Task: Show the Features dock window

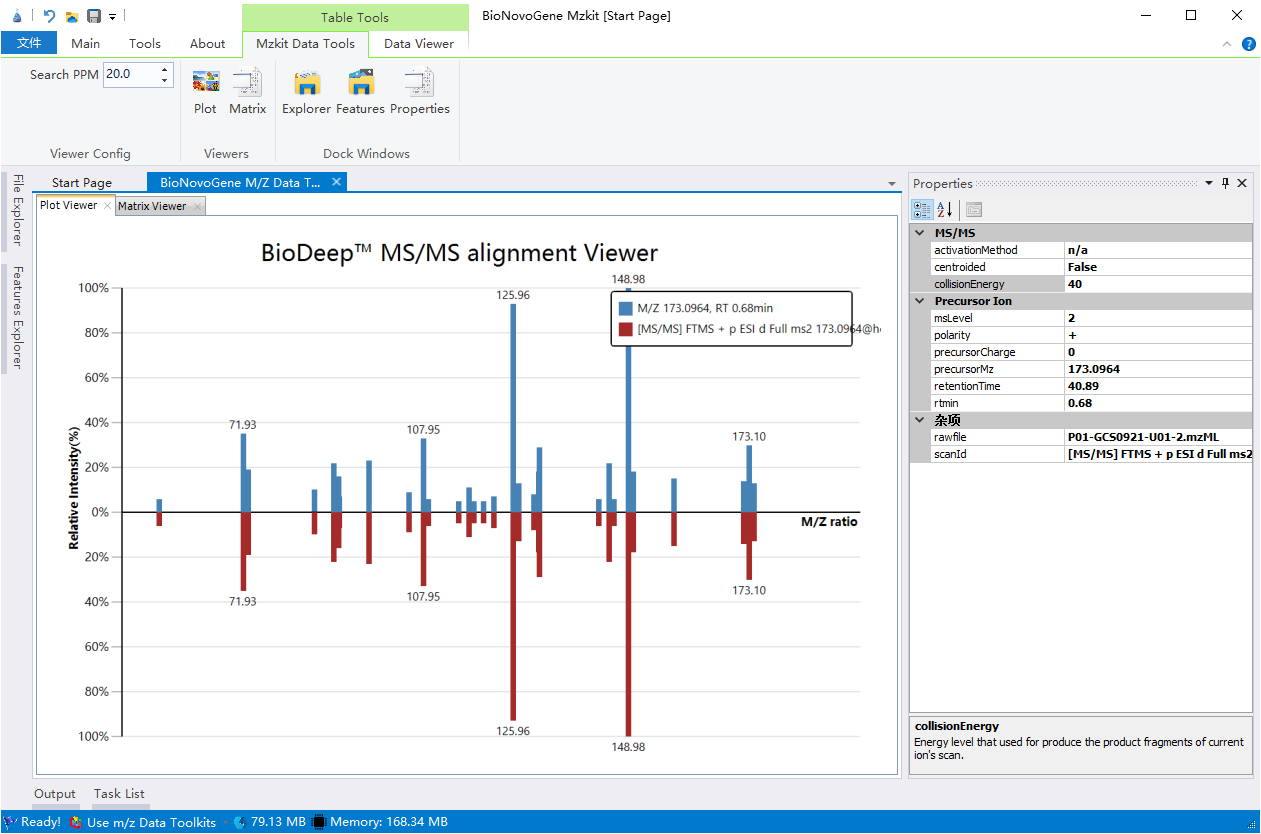Action: pyautogui.click(x=360, y=92)
